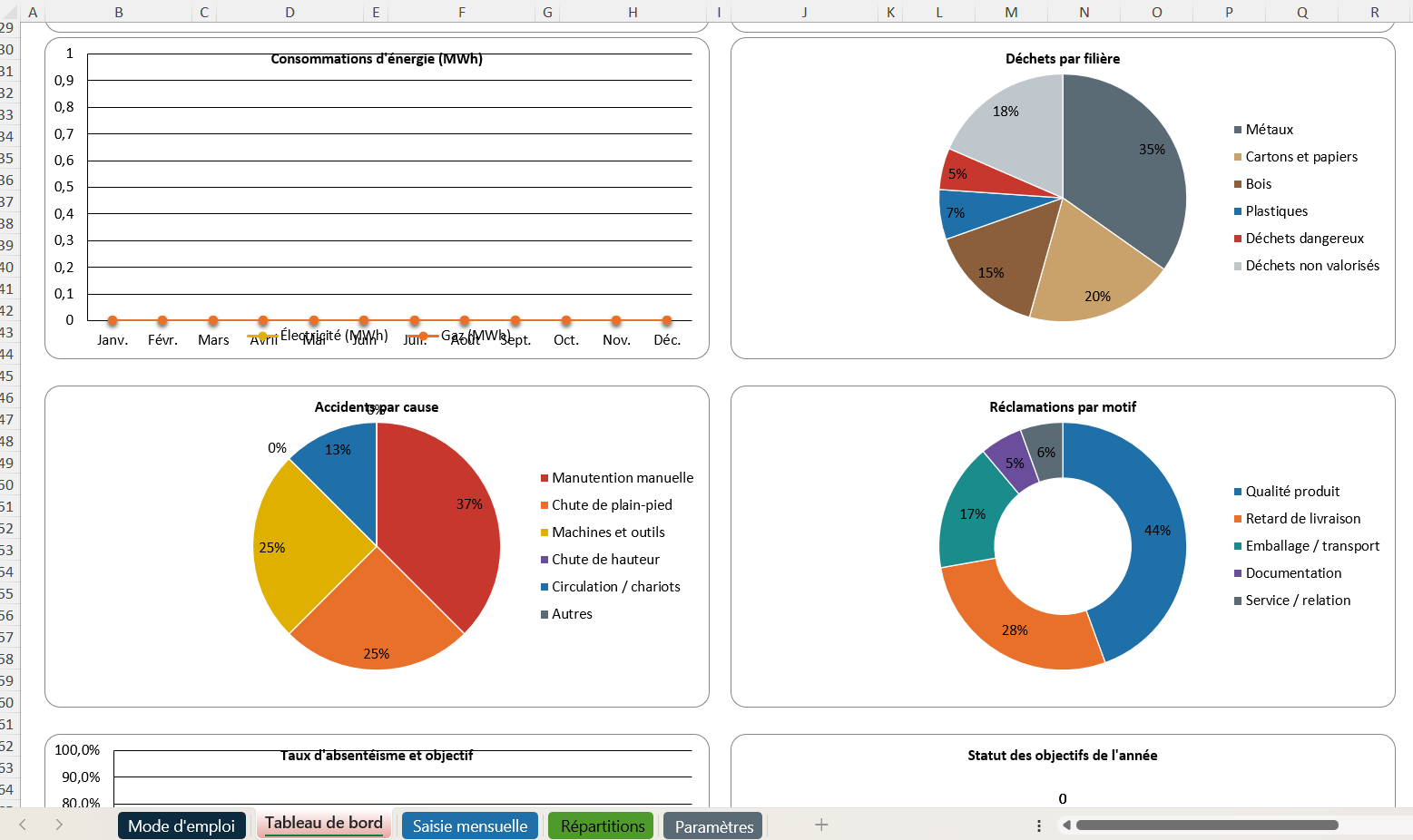This screenshot has width=1413, height=840.
Task: Go to the Paramètres sheet tab
Action: (x=714, y=825)
